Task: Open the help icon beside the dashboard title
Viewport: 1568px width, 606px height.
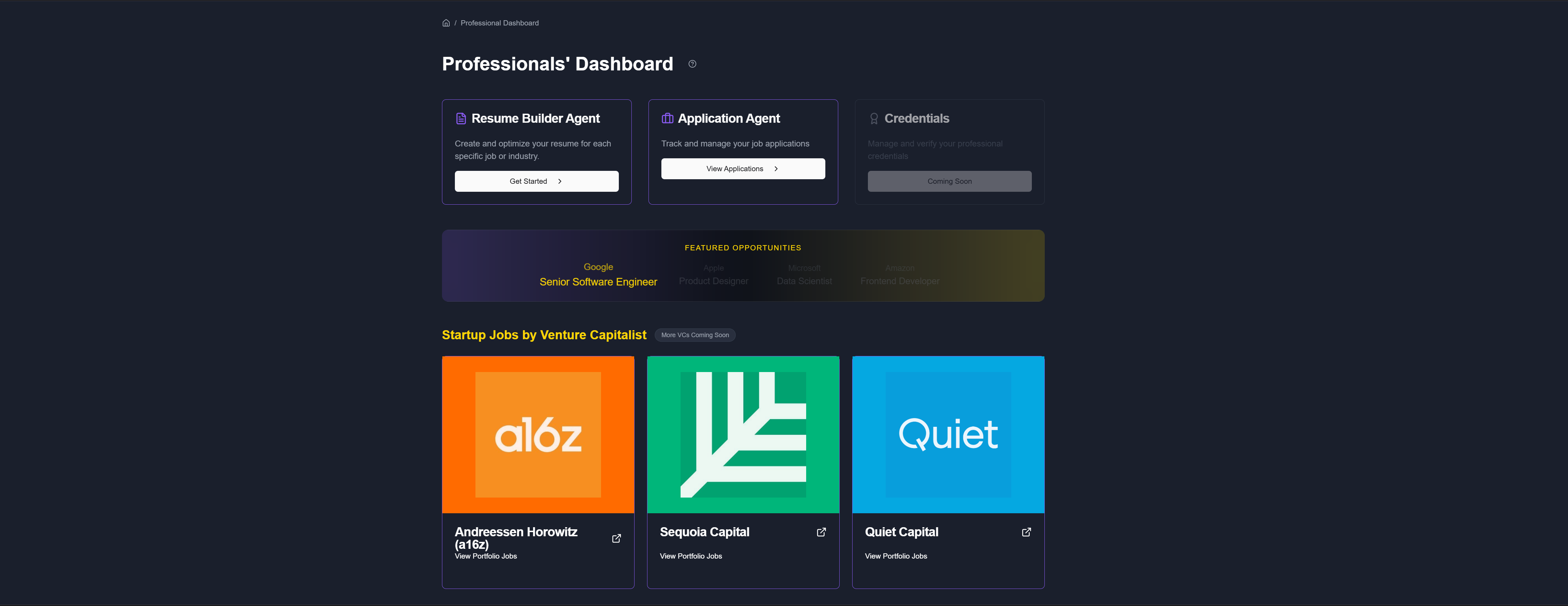Action: (692, 63)
